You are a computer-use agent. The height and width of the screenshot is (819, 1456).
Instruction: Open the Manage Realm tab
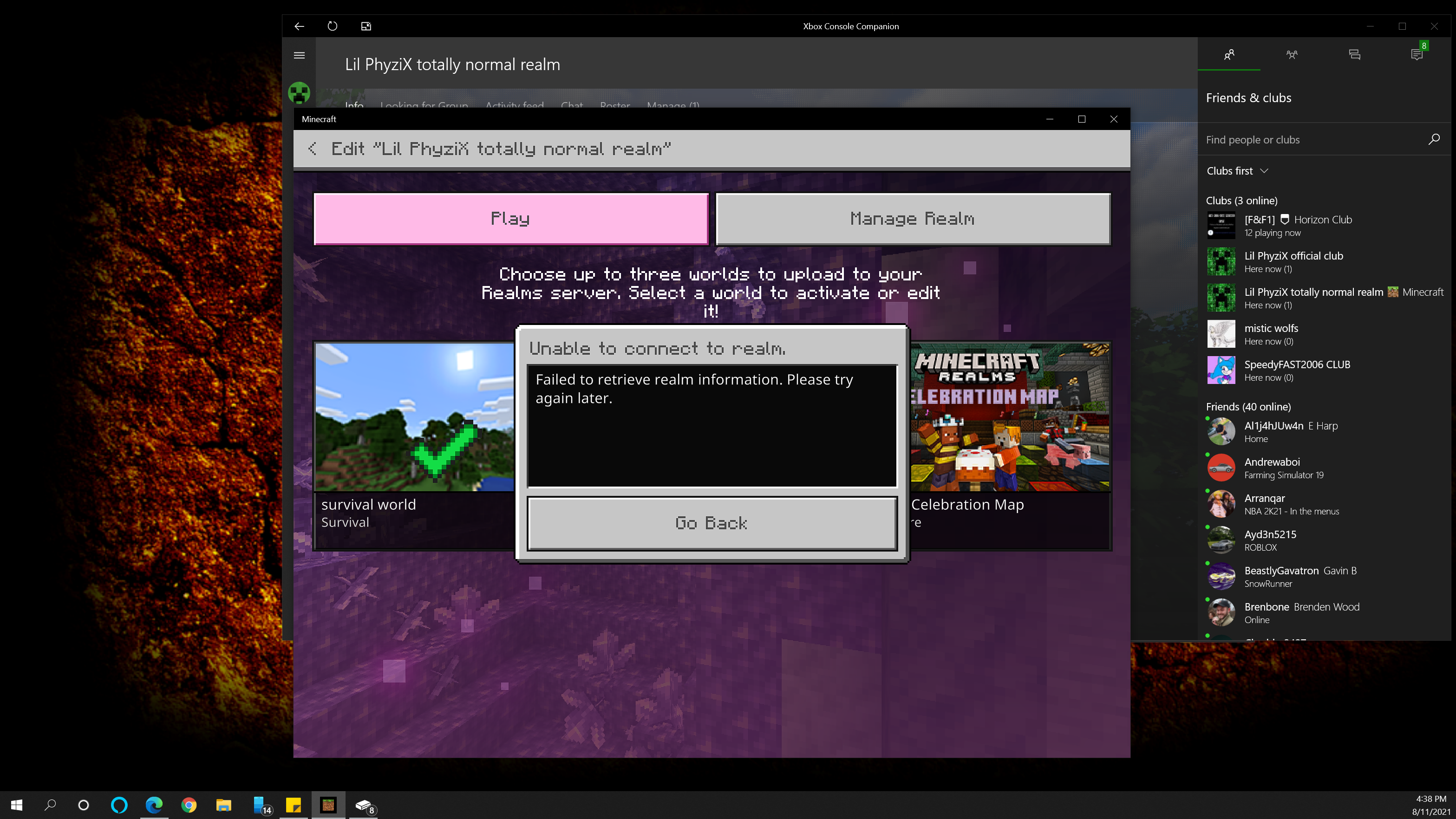pyautogui.click(x=912, y=219)
